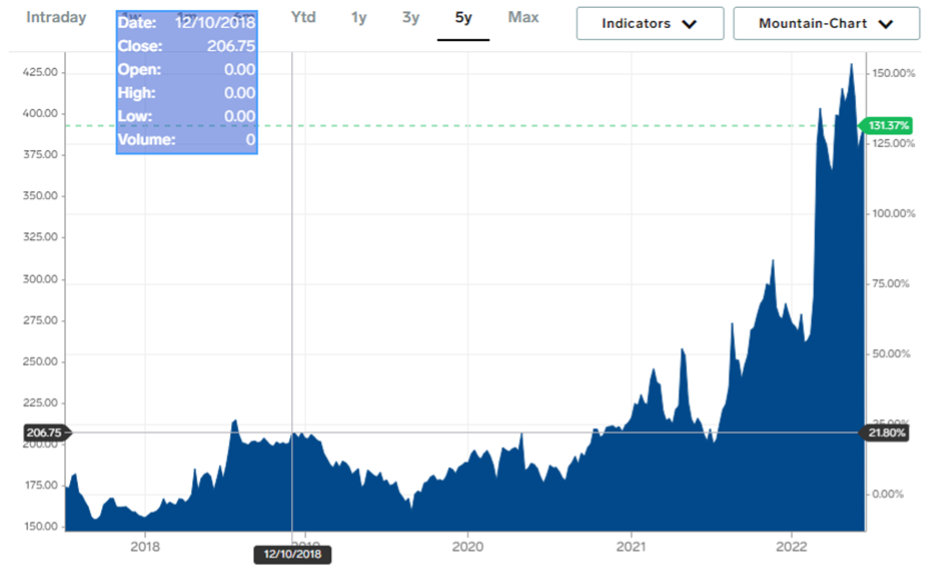Select the Ytd time range

pyautogui.click(x=303, y=17)
